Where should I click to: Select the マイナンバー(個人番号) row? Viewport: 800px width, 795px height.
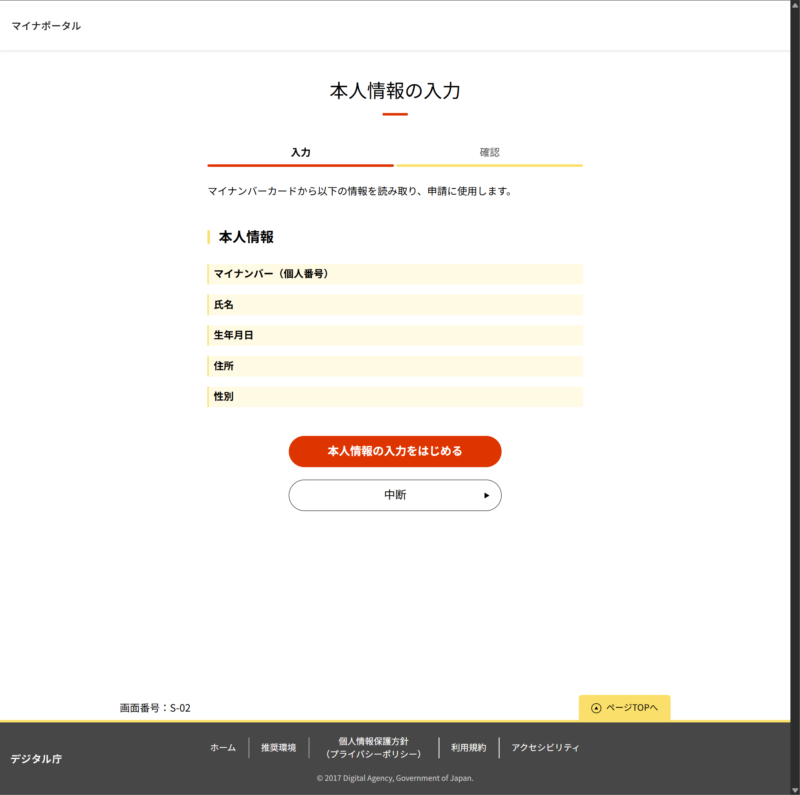point(394,274)
